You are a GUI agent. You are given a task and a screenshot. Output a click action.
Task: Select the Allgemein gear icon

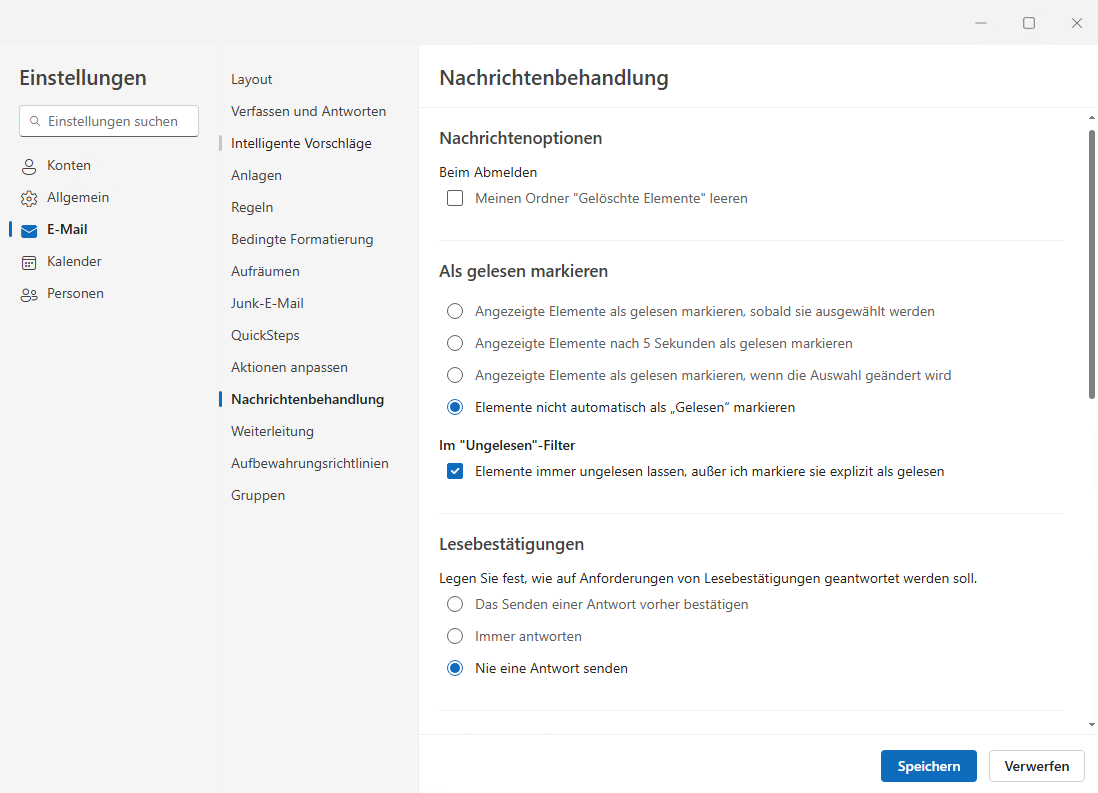29,197
